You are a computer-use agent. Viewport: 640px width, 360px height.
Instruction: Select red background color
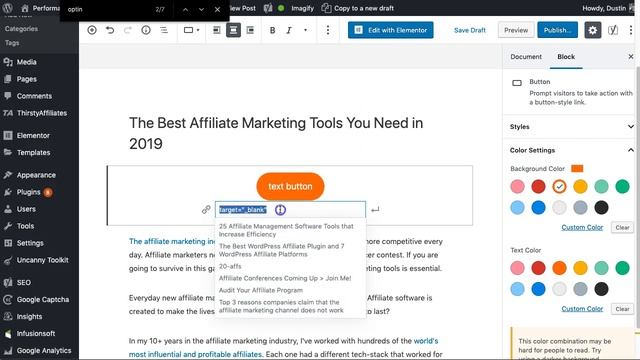pyautogui.click(x=538, y=187)
